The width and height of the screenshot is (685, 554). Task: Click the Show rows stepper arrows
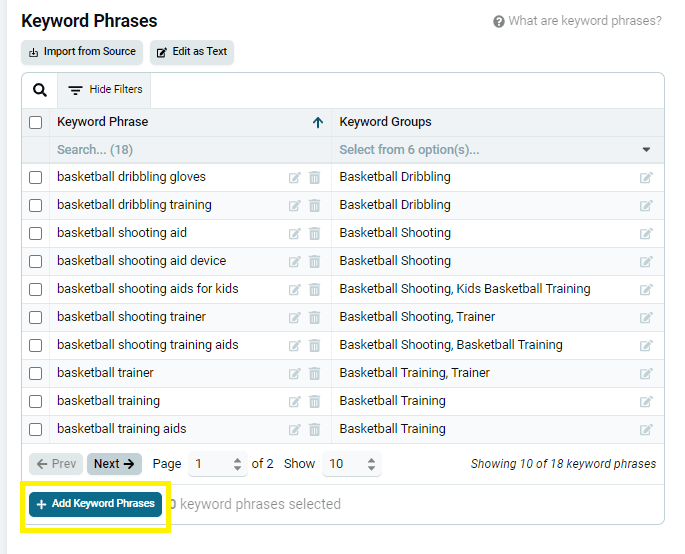click(371, 464)
